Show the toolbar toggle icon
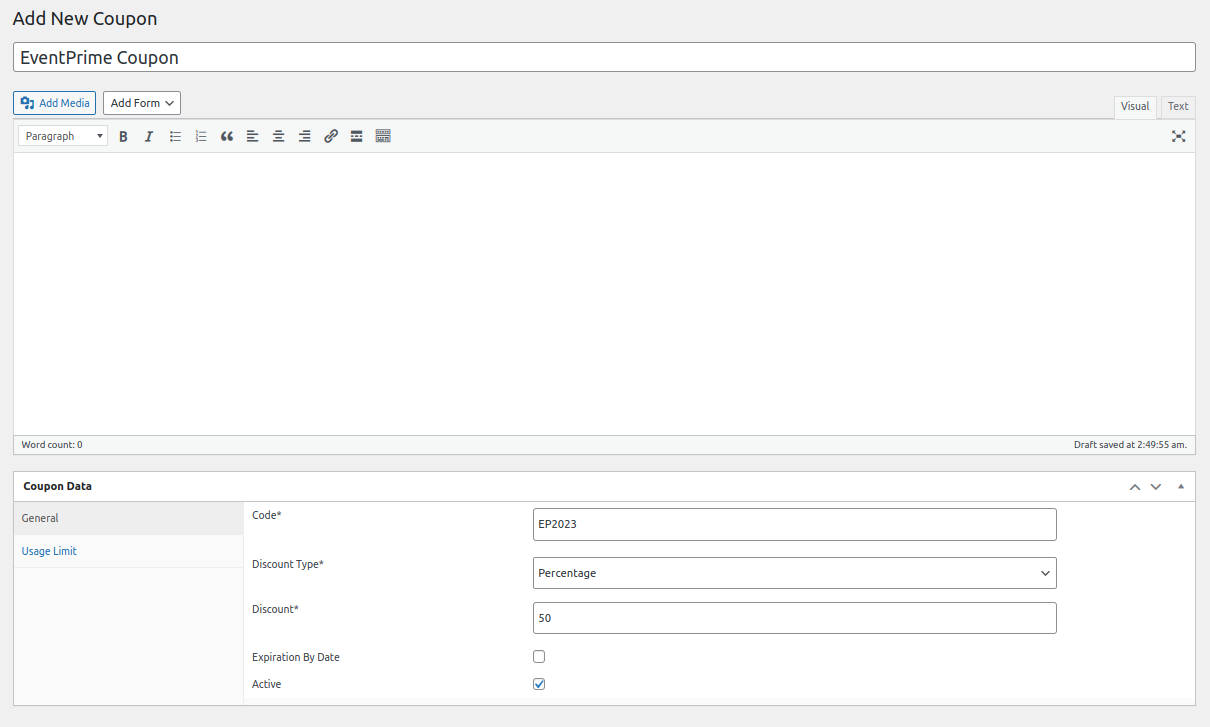The height and width of the screenshot is (727, 1210). (x=383, y=136)
